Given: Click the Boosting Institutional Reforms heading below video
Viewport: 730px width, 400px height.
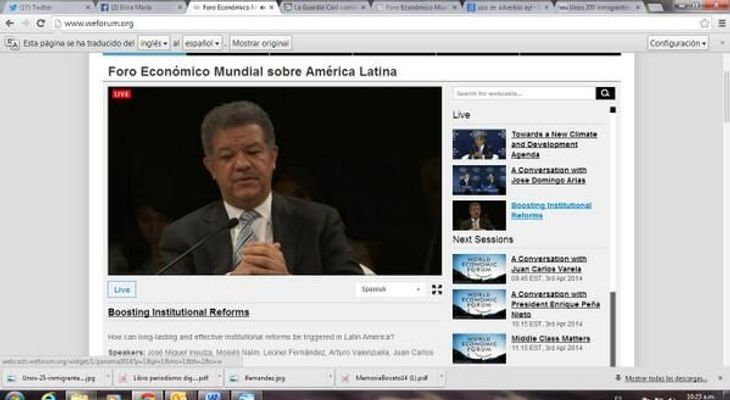Looking at the screenshot, I should [x=178, y=312].
